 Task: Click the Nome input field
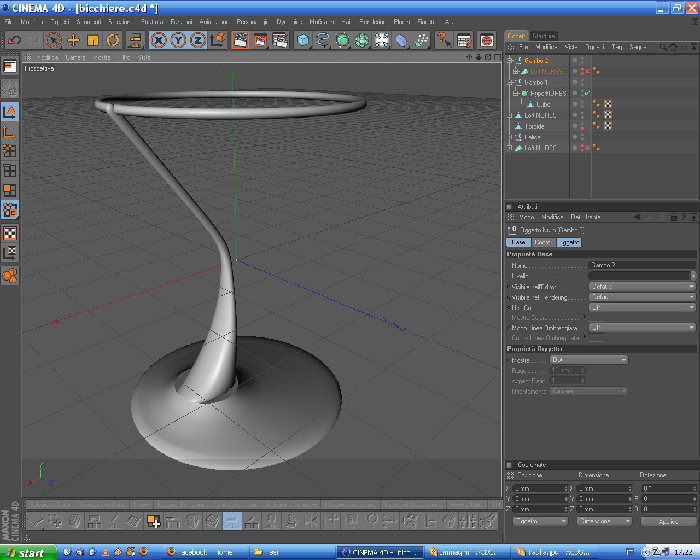[x=642, y=265]
